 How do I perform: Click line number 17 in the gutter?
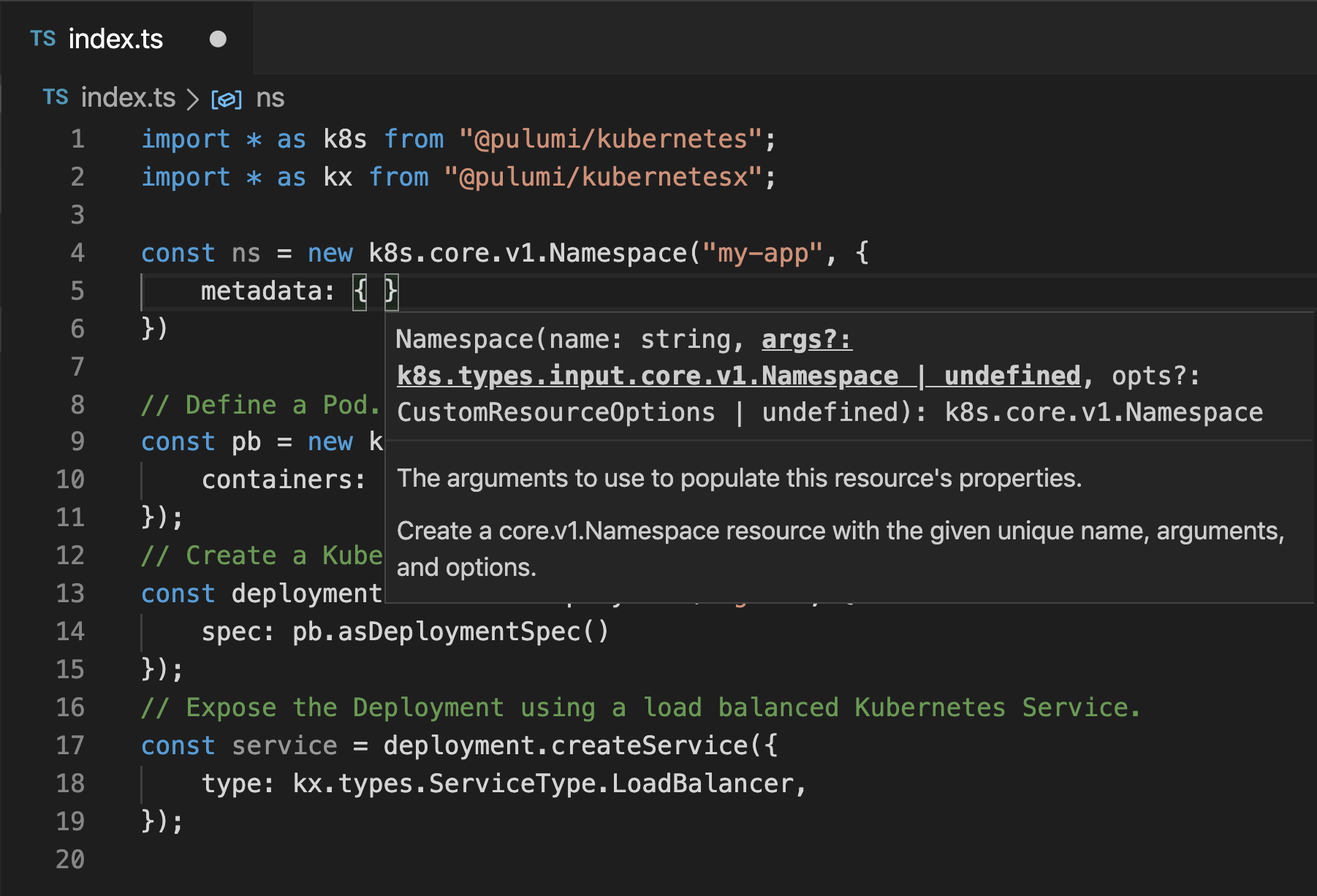coord(71,745)
